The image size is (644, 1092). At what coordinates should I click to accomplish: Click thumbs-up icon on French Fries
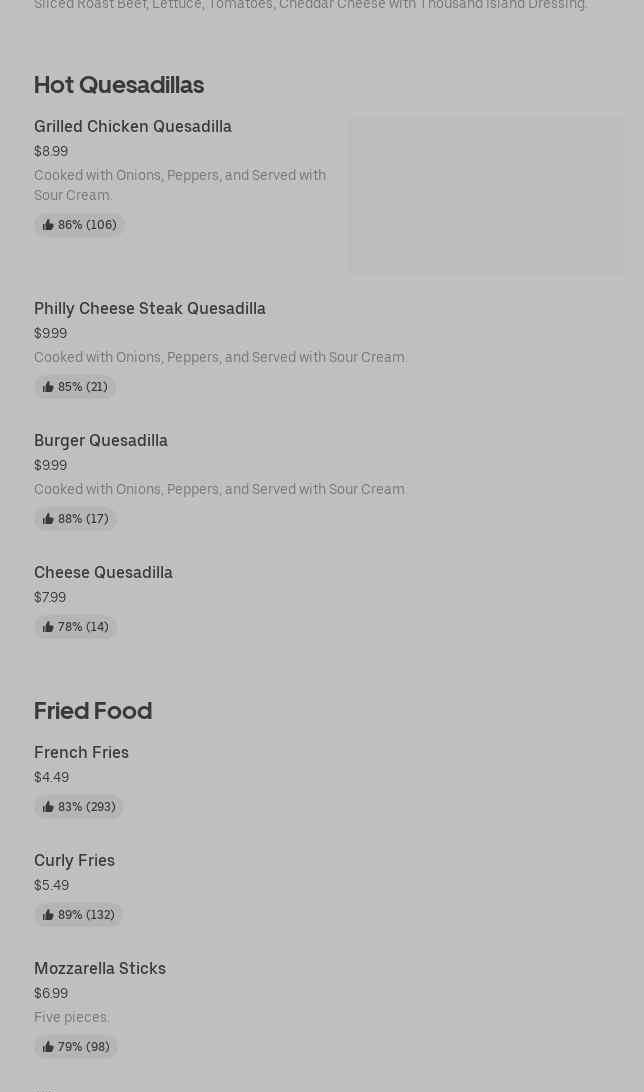point(48,807)
